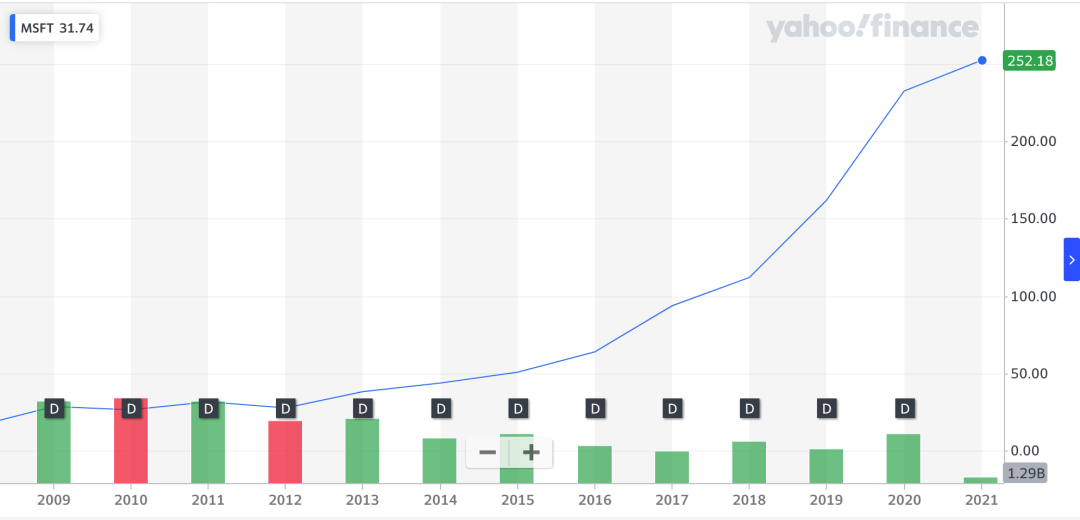Click the 2011 dividend D marker

pyautogui.click(x=208, y=408)
